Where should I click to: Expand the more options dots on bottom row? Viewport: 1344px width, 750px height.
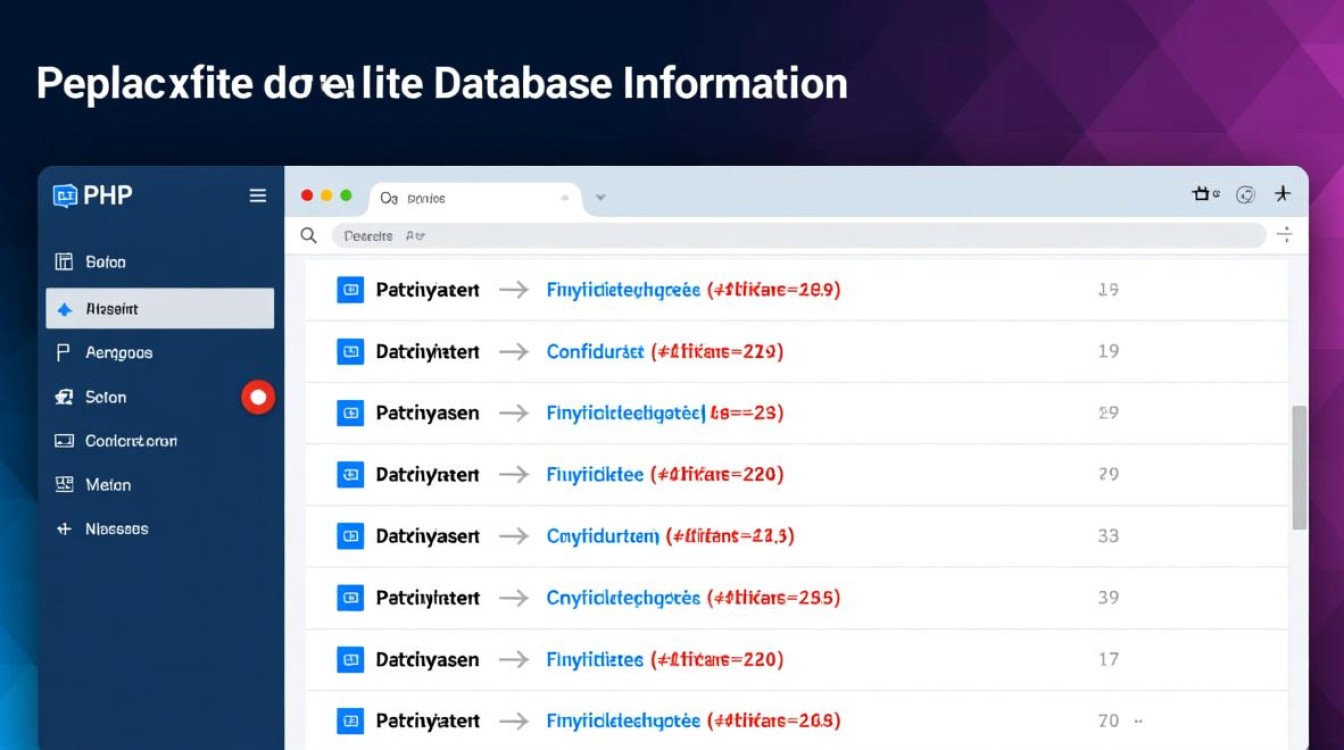click(1137, 720)
